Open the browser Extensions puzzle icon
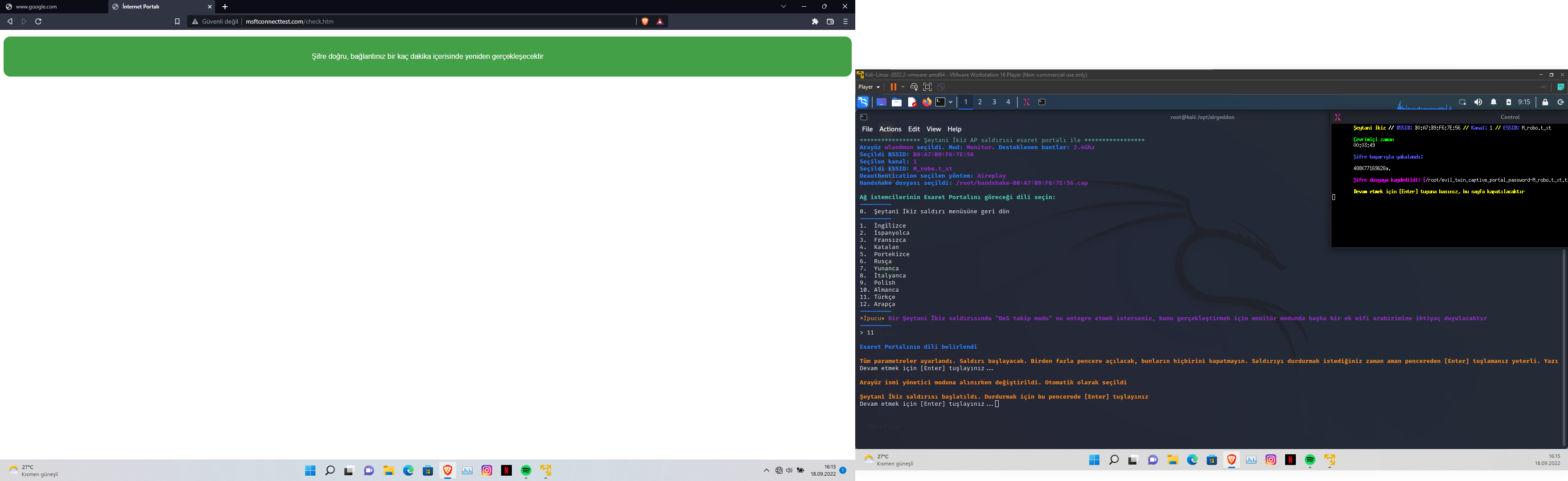Viewport: 1568px width, 481px height. point(815,21)
